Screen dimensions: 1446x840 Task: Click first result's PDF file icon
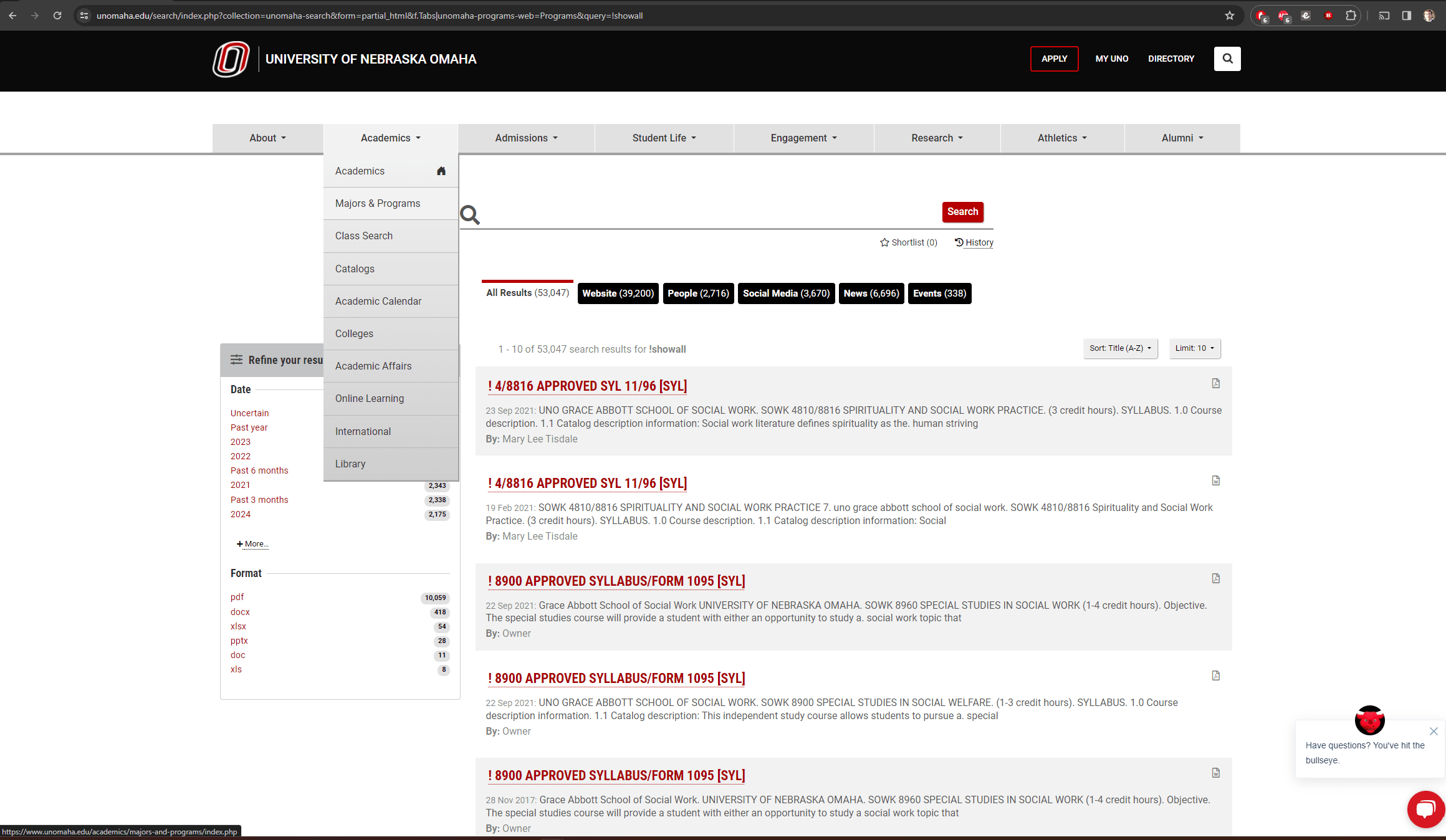coord(1215,383)
